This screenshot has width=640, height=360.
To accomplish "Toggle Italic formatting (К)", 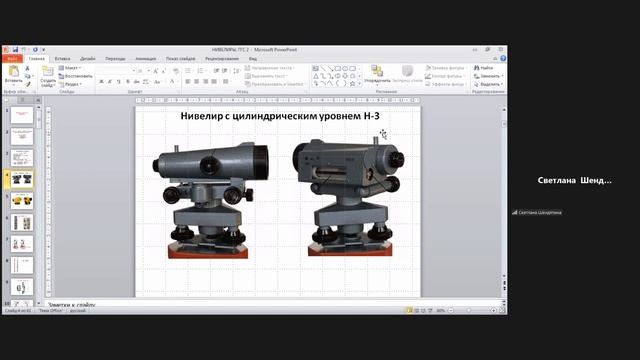I will pyautogui.click(x=110, y=82).
